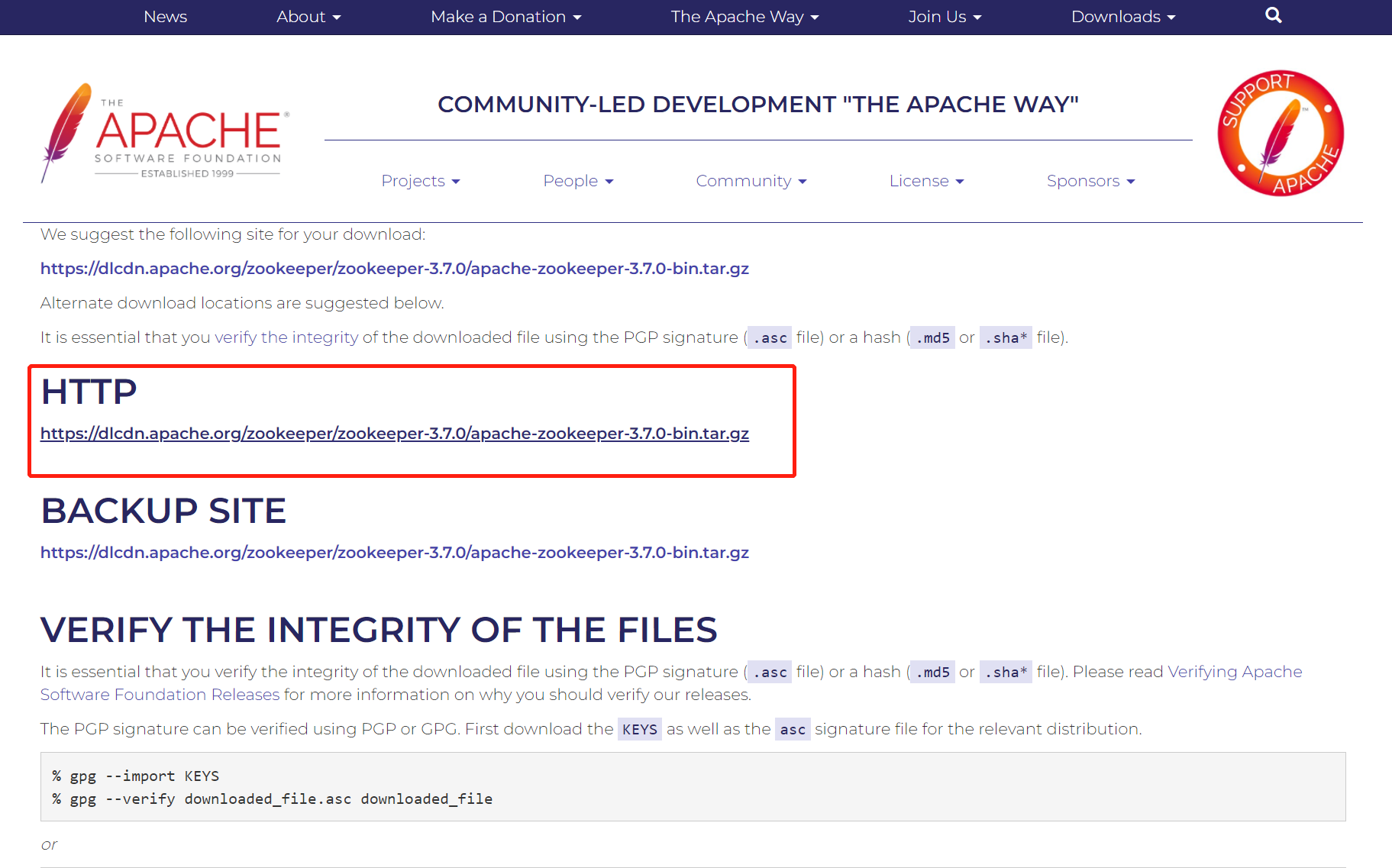Open the Join Us dropdown
The height and width of the screenshot is (868, 1392).
945,16
